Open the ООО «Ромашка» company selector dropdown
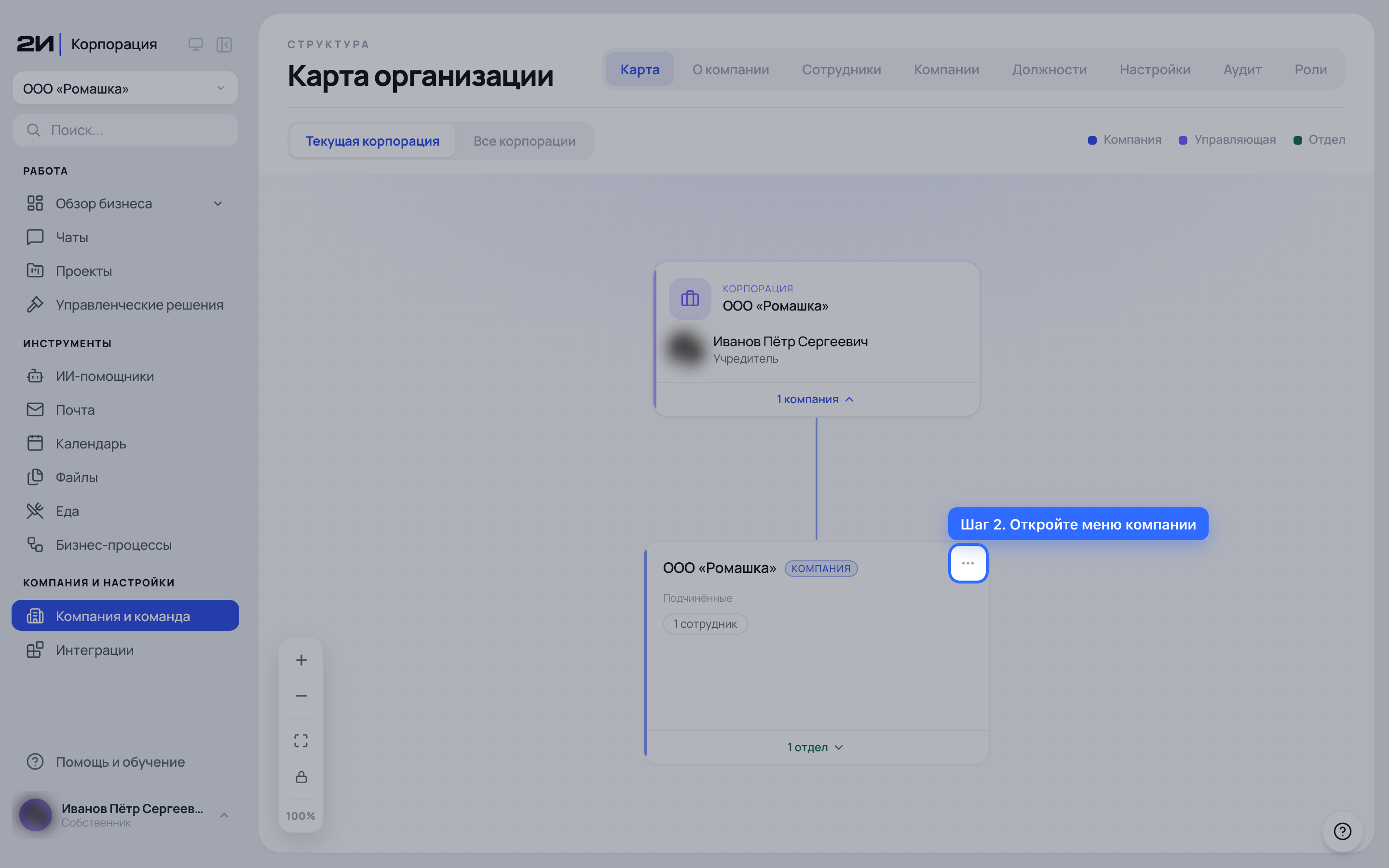Screen dimensions: 1389x868 click(125, 88)
